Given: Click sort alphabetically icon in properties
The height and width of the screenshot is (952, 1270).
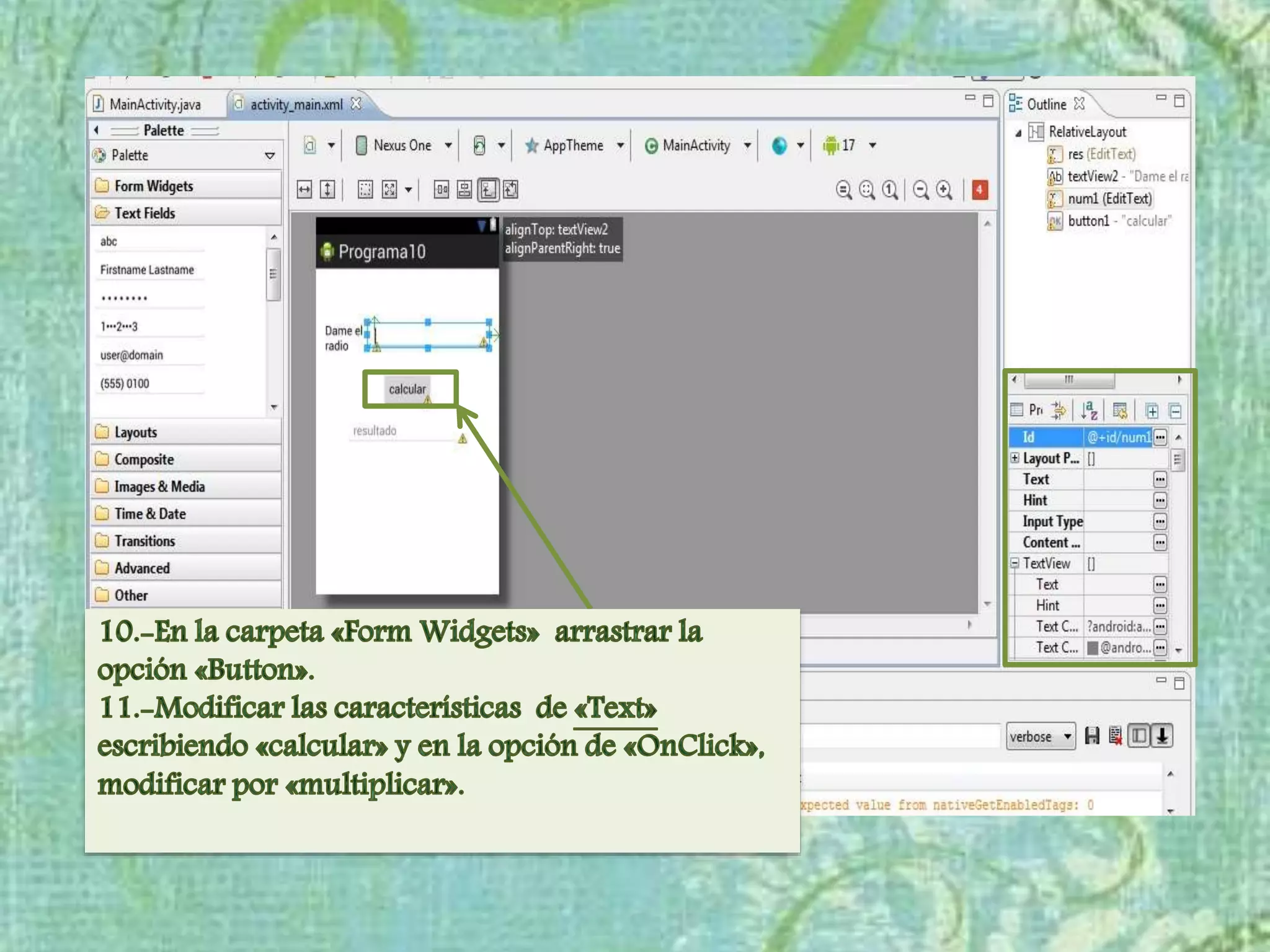Looking at the screenshot, I should click(1089, 410).
